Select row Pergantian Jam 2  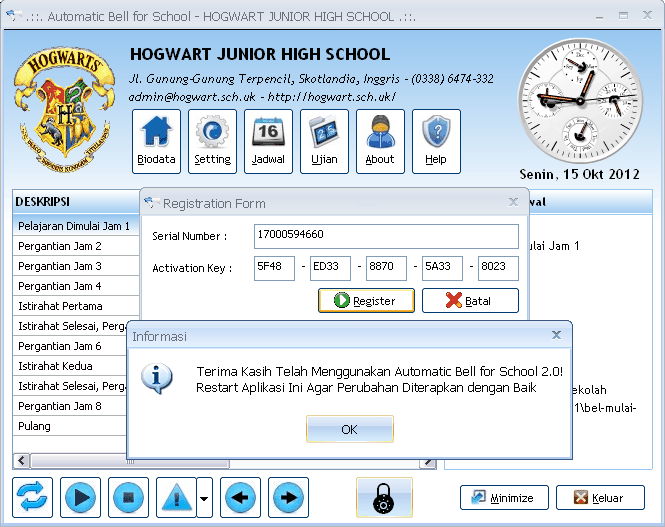coord(76,246)
